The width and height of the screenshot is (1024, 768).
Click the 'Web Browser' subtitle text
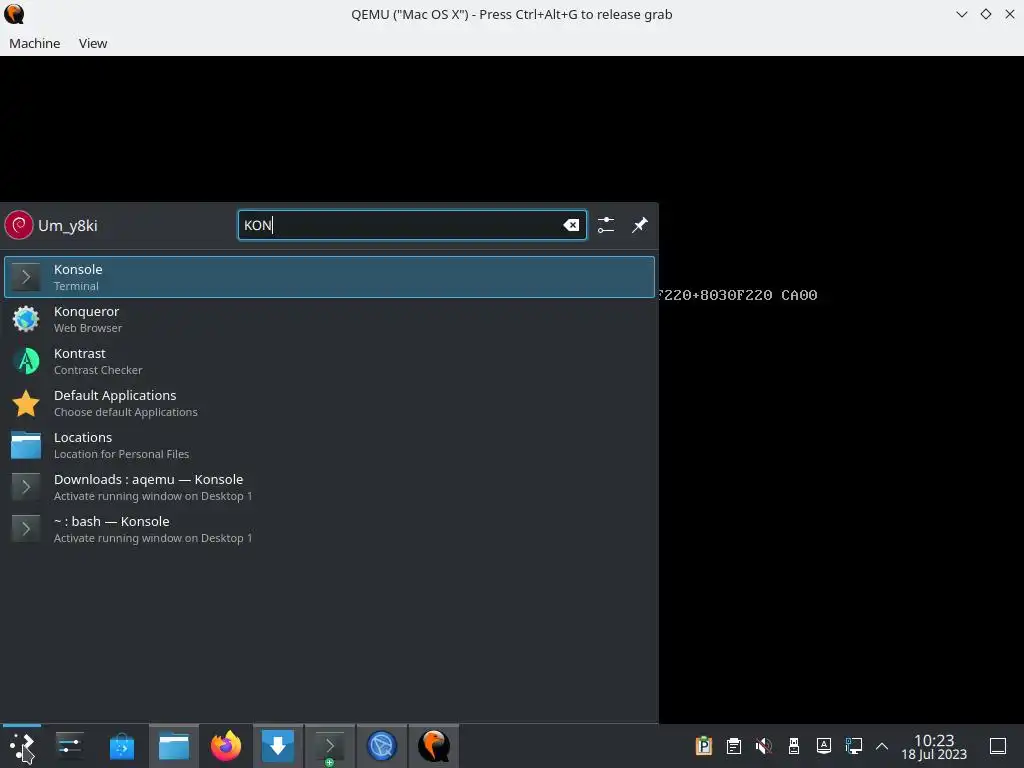click(88, 328)
